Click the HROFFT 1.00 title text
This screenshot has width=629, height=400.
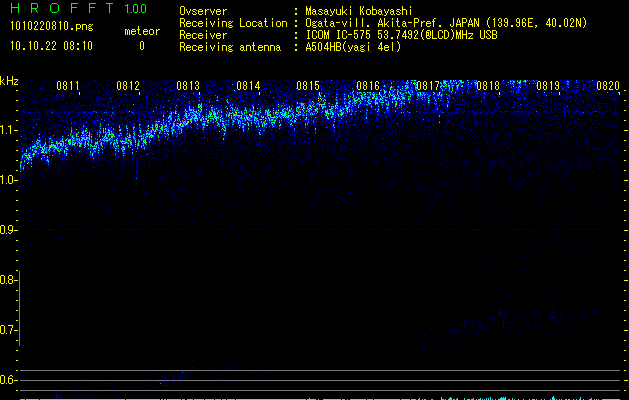point(78,8)
